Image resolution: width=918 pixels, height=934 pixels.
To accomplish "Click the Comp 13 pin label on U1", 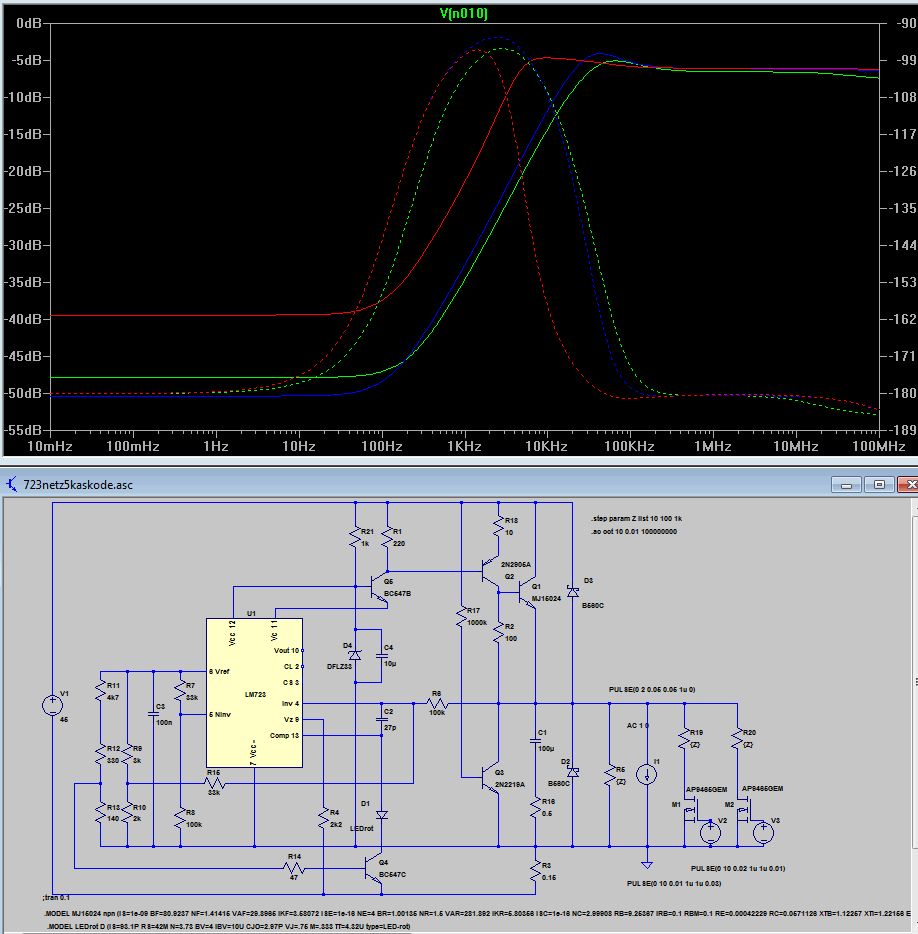I will pyautogui.click(x=284, y=736).
